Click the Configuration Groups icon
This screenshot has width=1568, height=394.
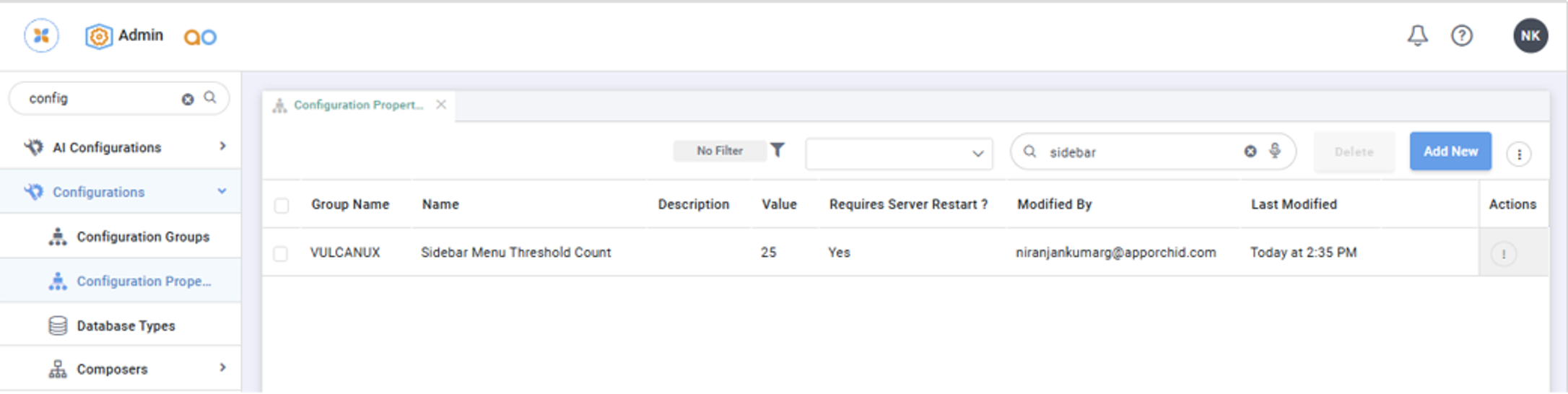pos(58,237)
